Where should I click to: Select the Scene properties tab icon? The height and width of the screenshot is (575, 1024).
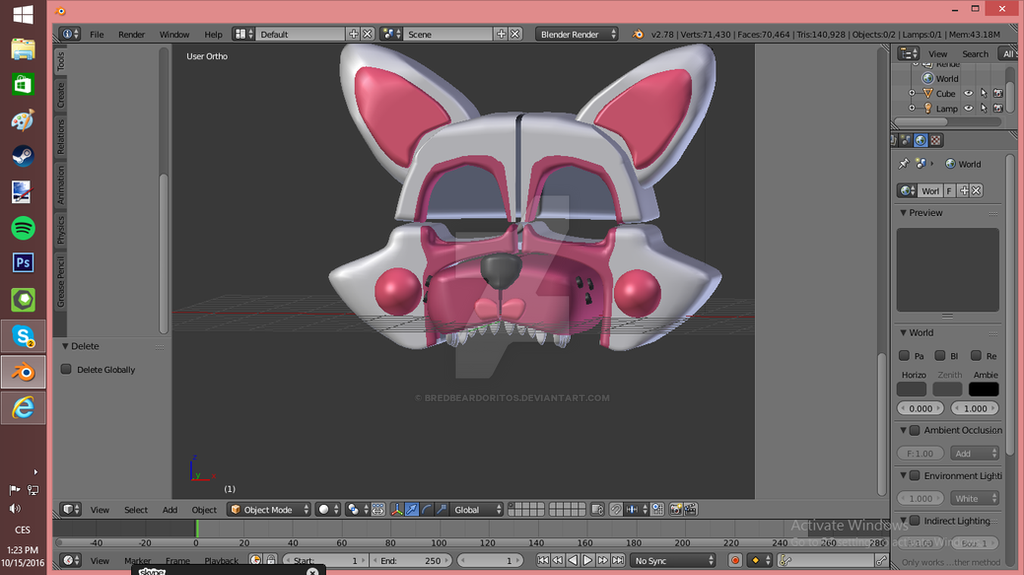pos(906,140)
